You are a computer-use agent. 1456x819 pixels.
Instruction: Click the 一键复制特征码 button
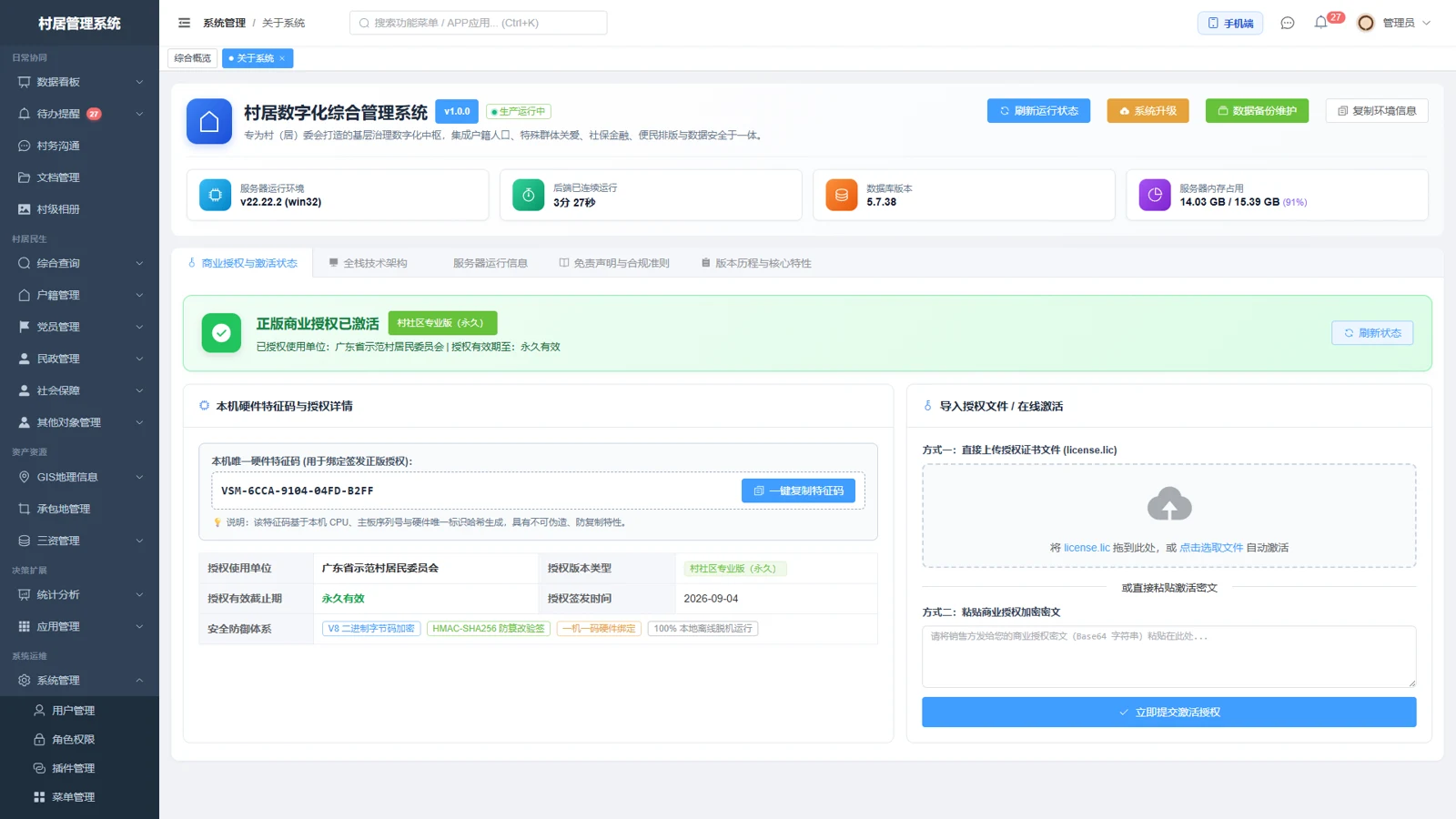pos(798,490)
